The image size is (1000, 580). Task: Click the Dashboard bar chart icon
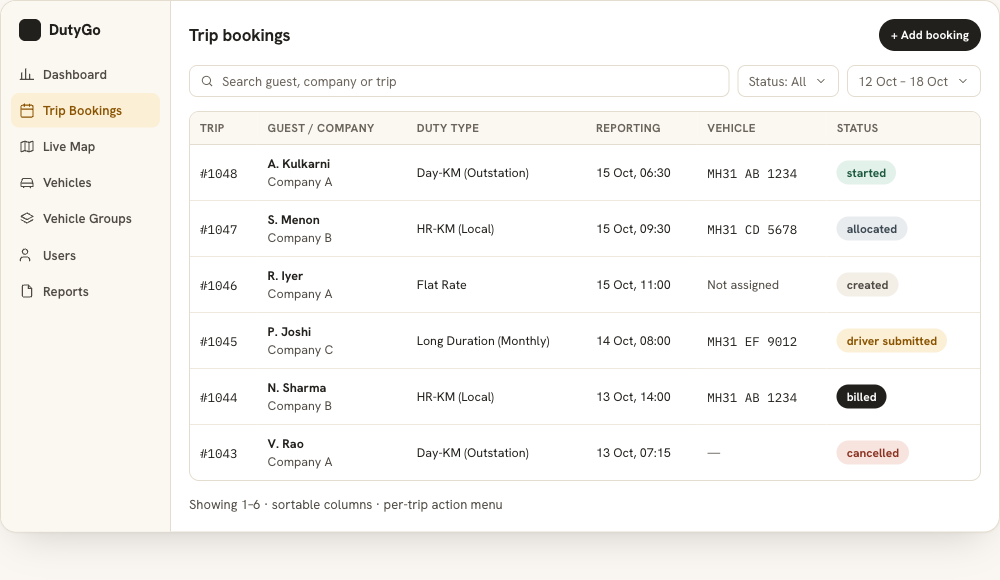click(27, 75)
